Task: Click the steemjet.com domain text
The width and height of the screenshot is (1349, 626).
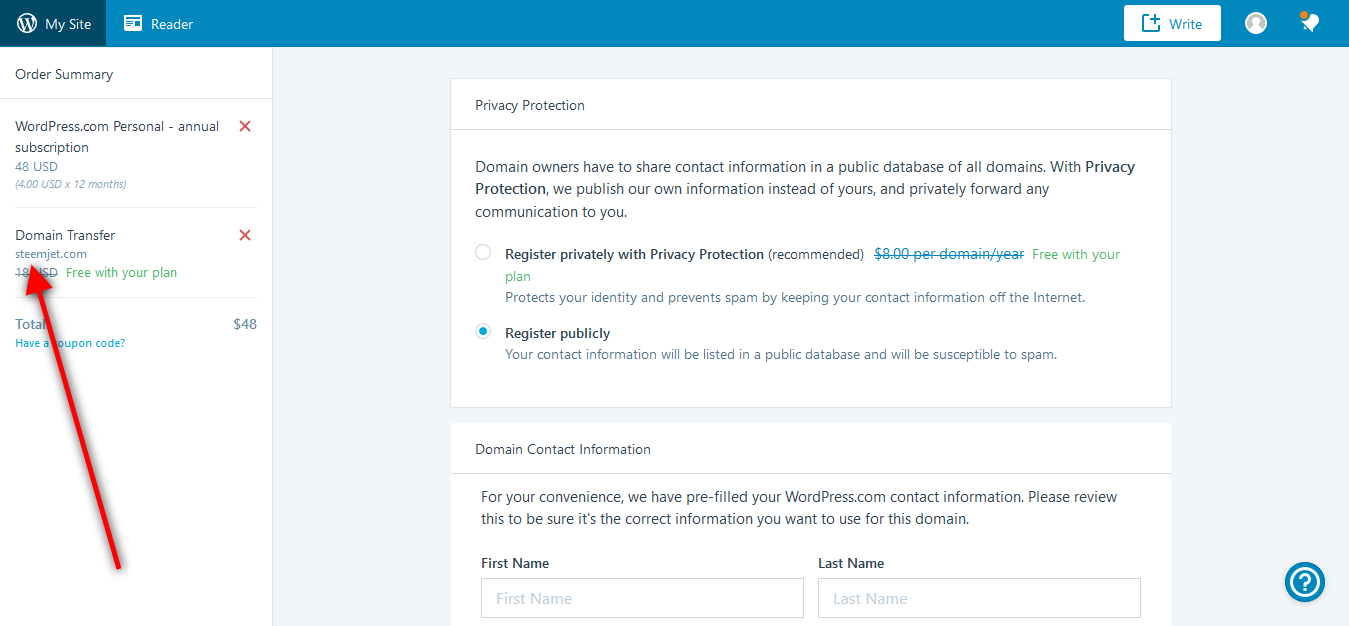Action: pos(51,254)
